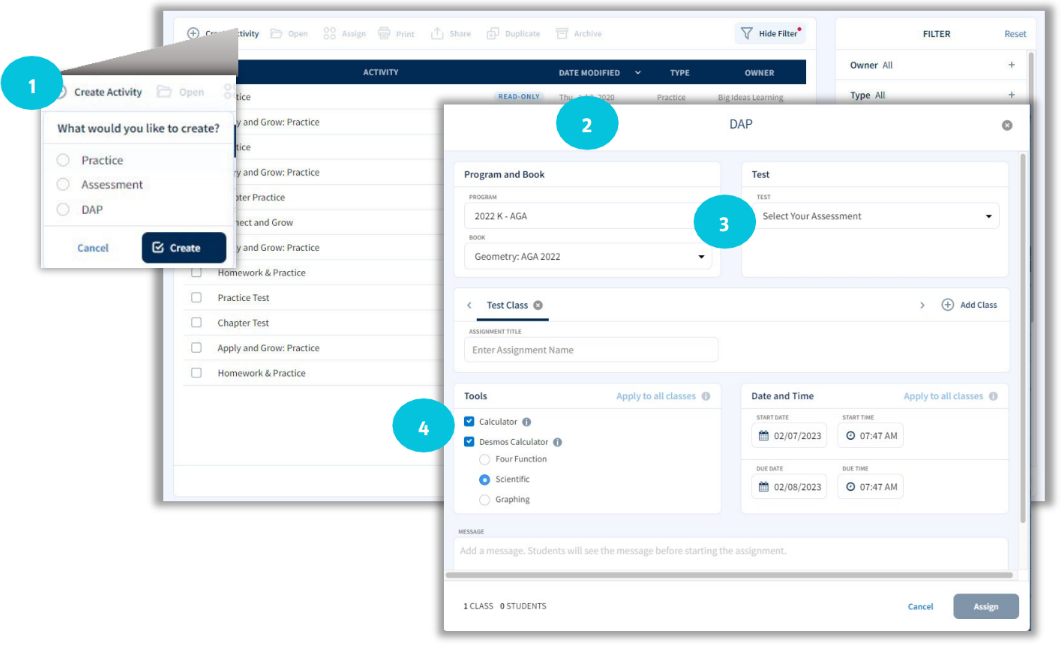The image size is (1062, 645).
Task: Select the Graphing radio button
Action: 485,499
